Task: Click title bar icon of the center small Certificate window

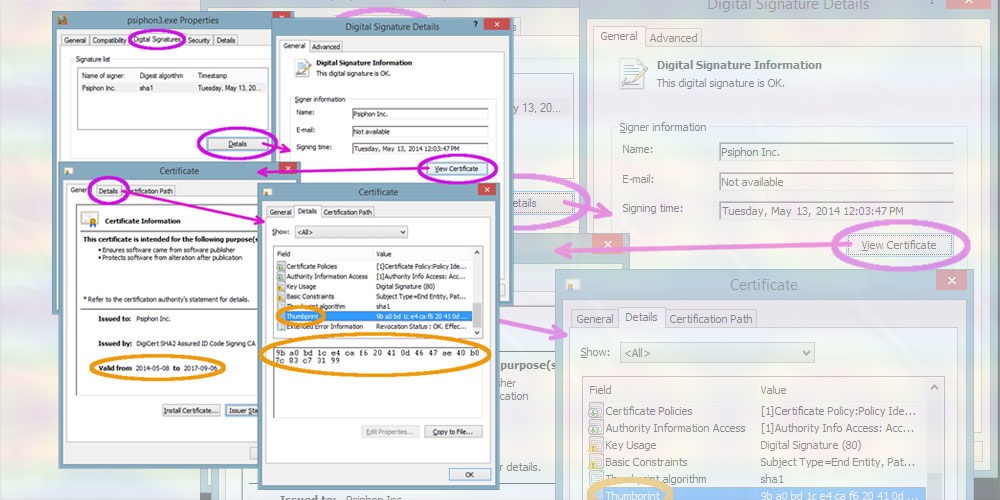Action: click(x=268, y=192)
